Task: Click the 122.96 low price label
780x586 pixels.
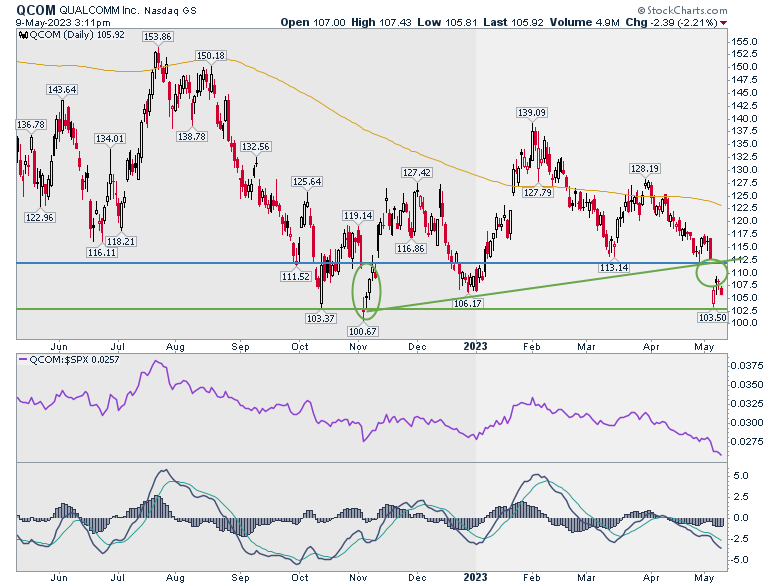Action: (40, 217)
